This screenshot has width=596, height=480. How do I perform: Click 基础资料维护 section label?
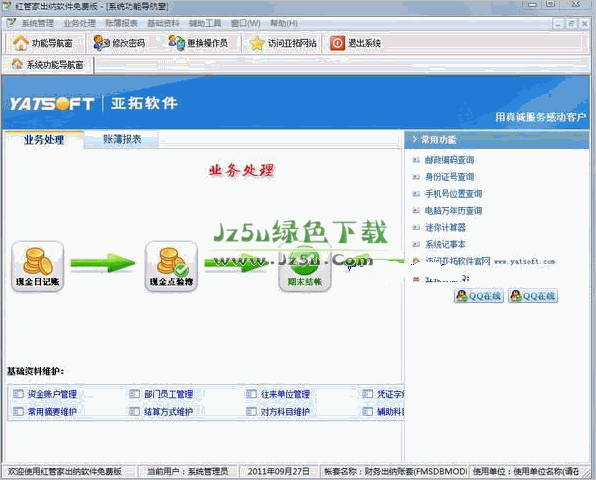(x=35, y=371)
